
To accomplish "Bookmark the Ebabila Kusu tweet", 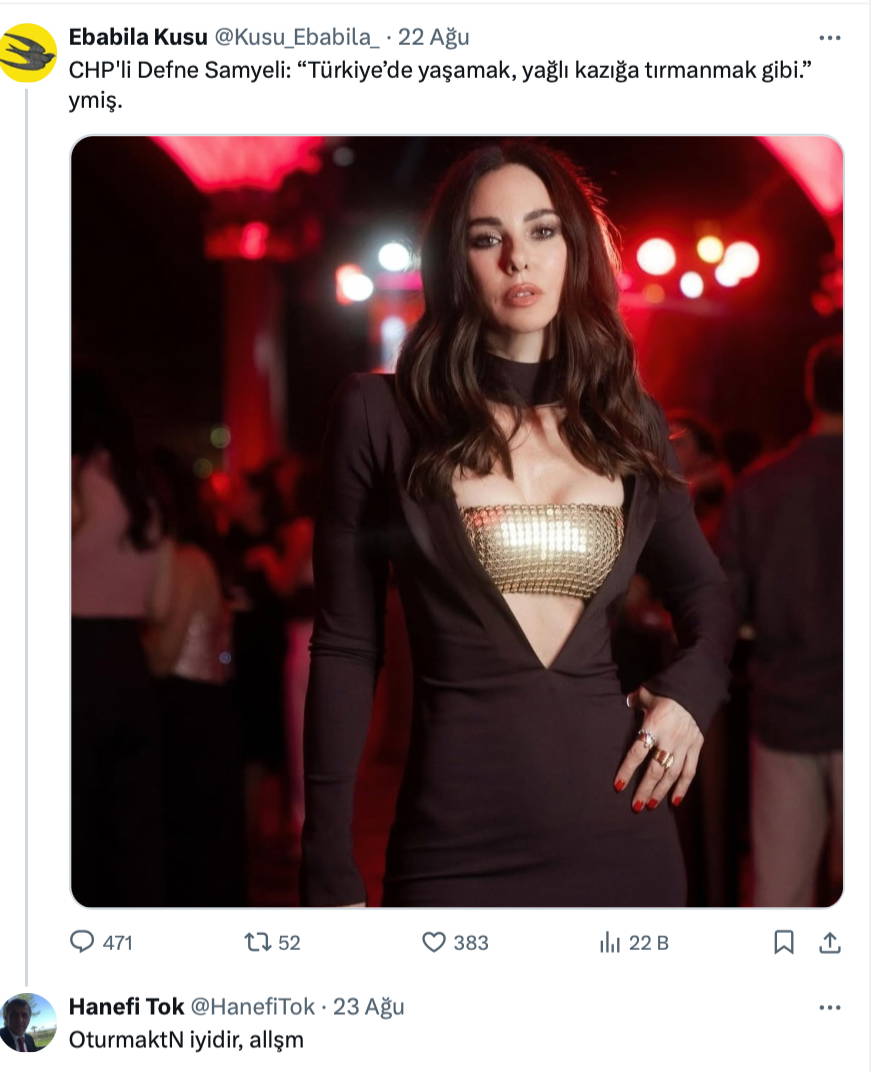I will (x=785, y=942).
